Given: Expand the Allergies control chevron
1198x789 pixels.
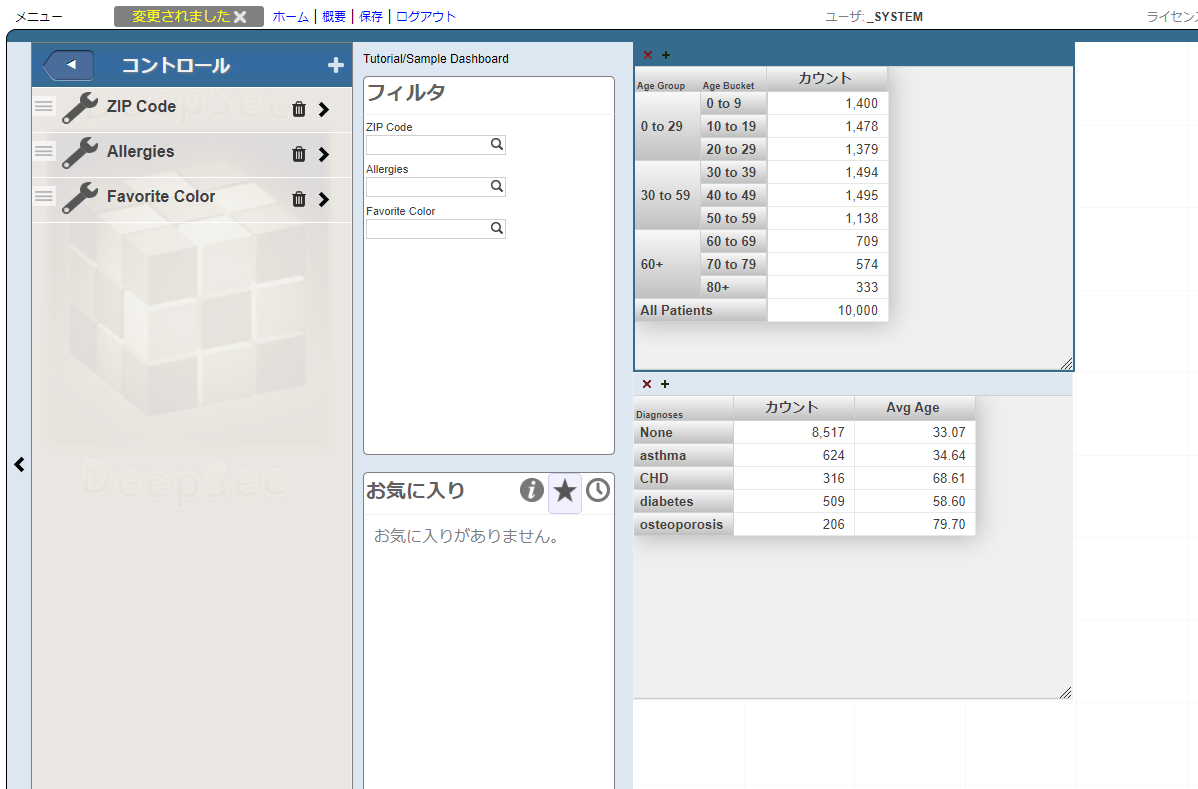Looking at the screenshot, I should pos(323,154).
